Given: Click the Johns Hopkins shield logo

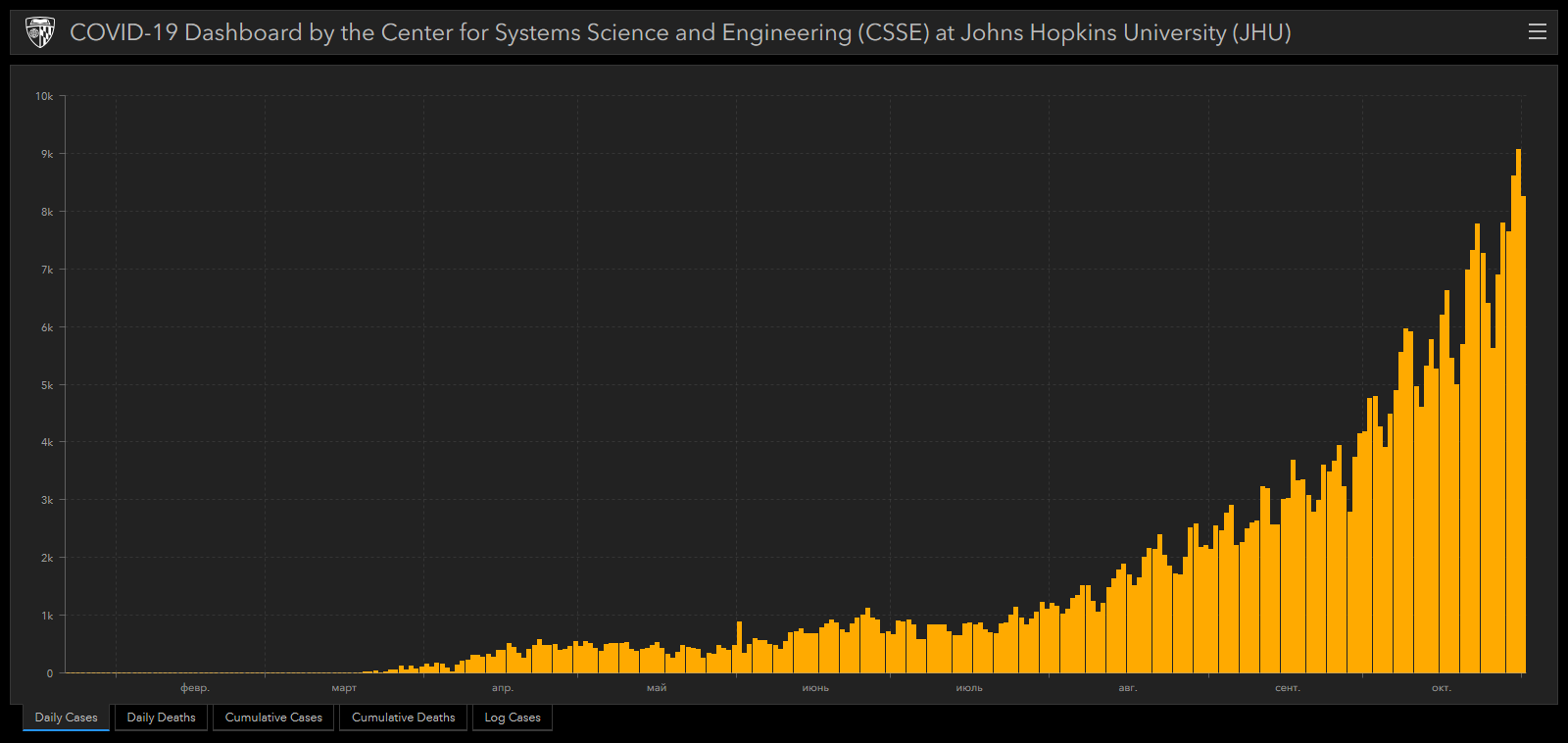Looking at the screenshot, I should 40,32.
